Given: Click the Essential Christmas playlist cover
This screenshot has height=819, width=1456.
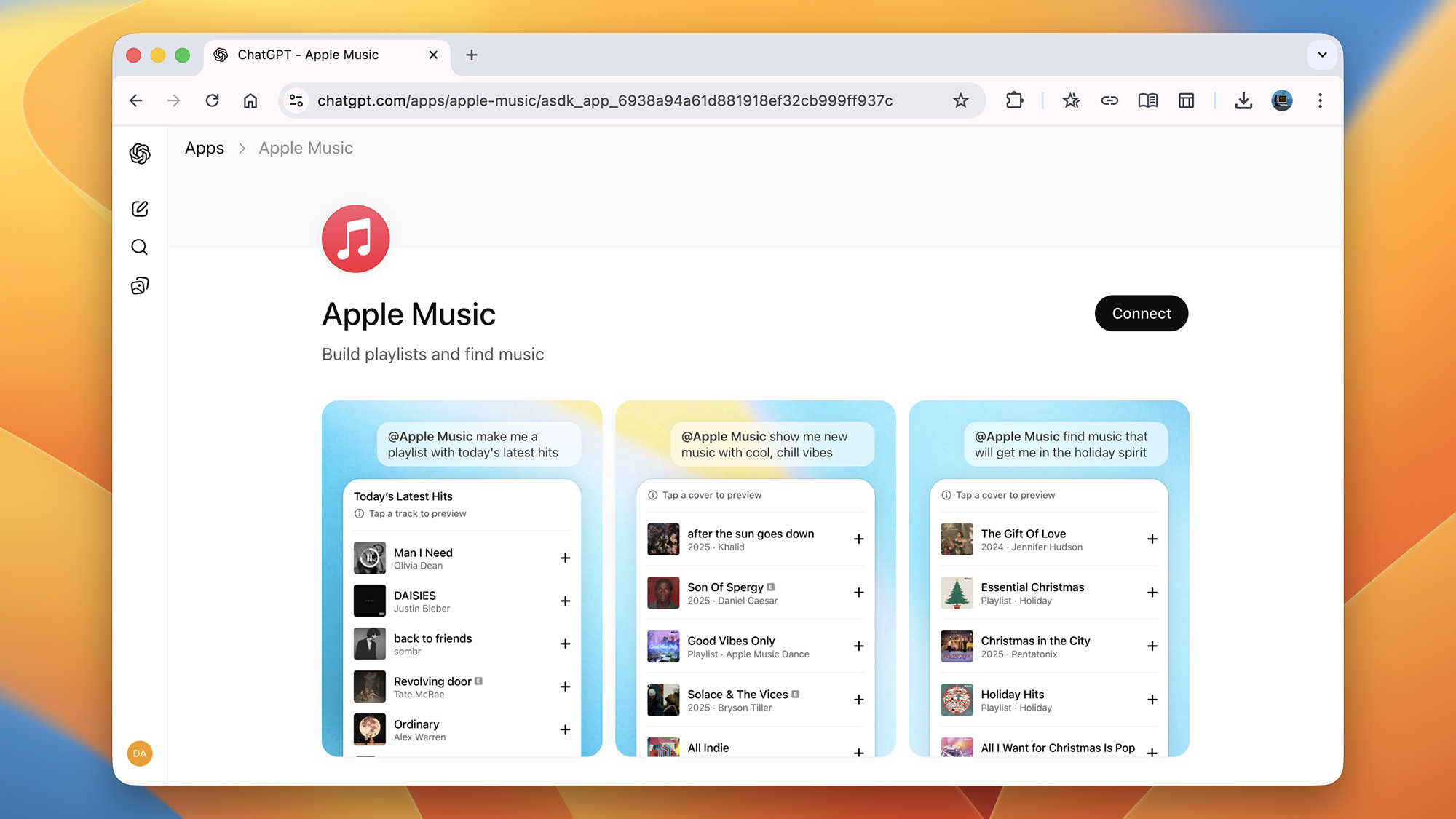Looking at the screenshot, I should (x=957, y=593).
